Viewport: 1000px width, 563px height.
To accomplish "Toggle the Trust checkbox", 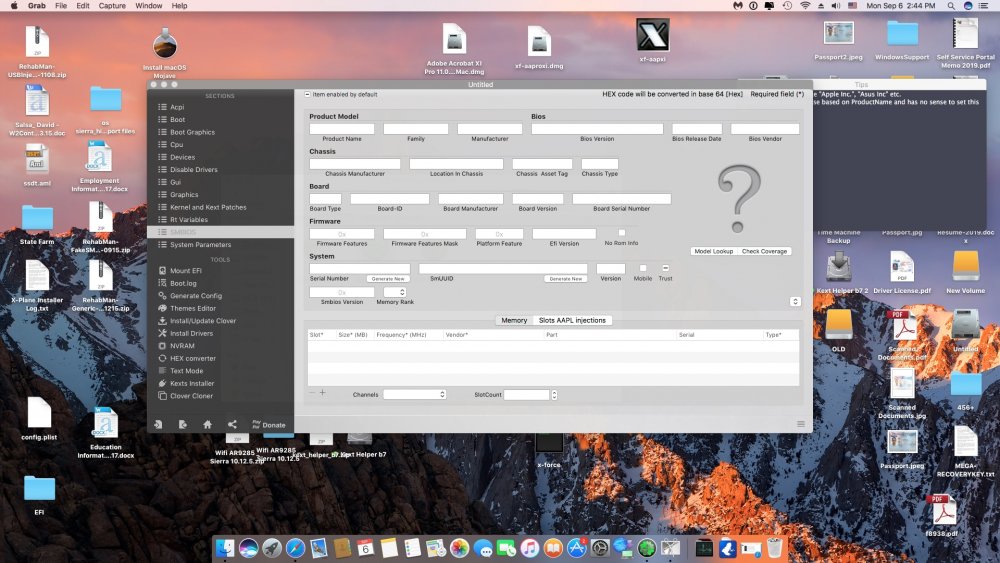I will click(665, 268).
